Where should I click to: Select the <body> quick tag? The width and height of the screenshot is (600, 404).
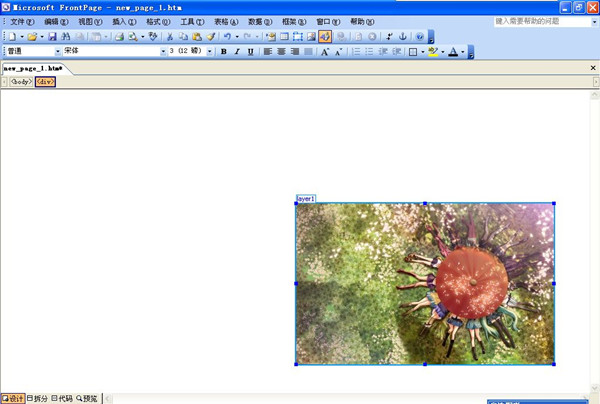pyautogui.click(x=21, y=81)
